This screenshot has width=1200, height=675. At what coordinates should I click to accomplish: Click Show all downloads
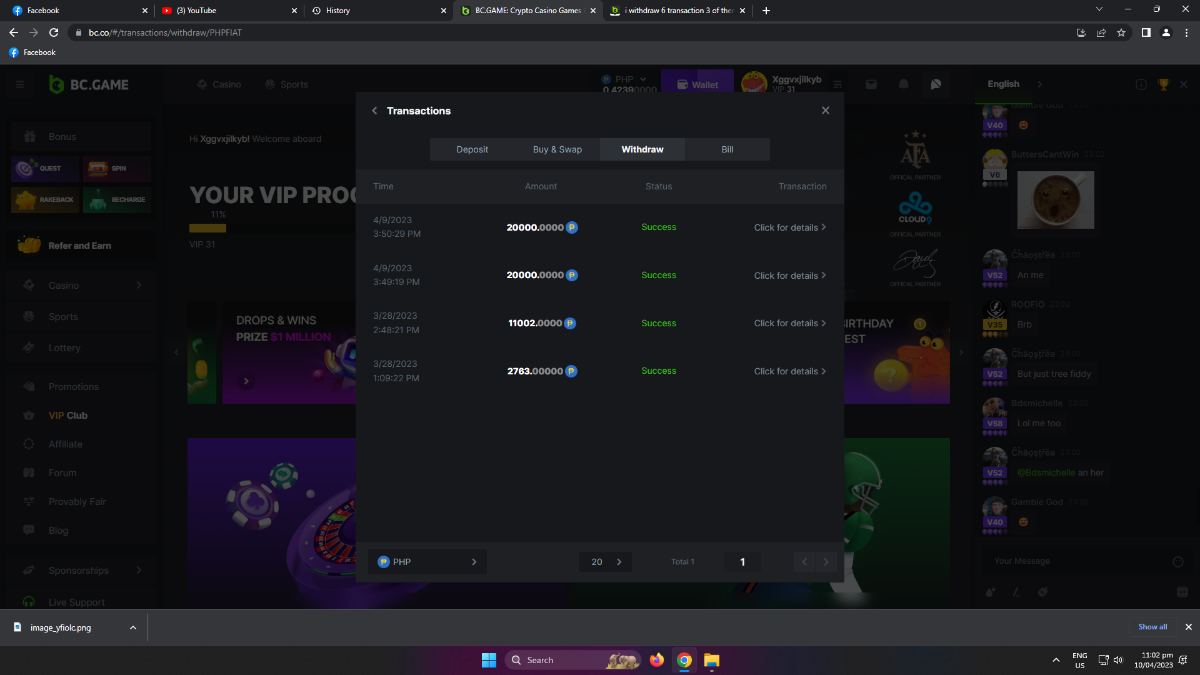(1152, 627)
